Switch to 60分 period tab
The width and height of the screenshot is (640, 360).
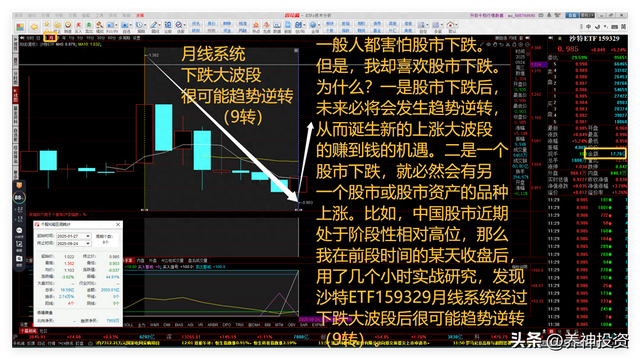pyautogui.click(x=111, y=38)
